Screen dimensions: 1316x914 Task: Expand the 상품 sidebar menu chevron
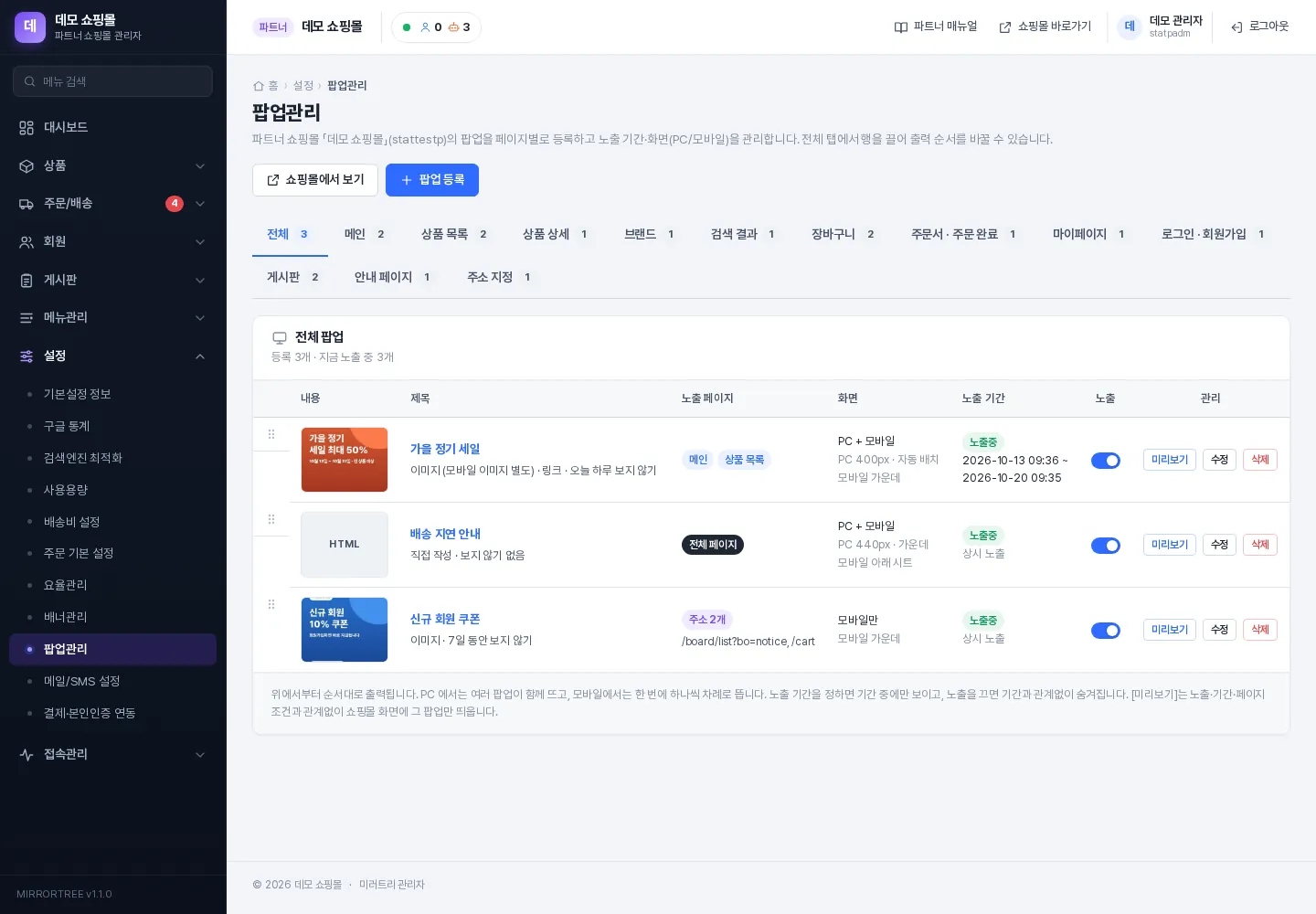tap(200, 166)
